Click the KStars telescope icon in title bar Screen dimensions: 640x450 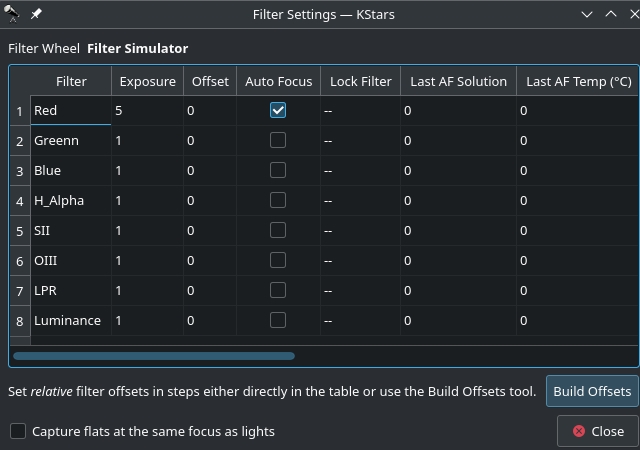(11, 14)
